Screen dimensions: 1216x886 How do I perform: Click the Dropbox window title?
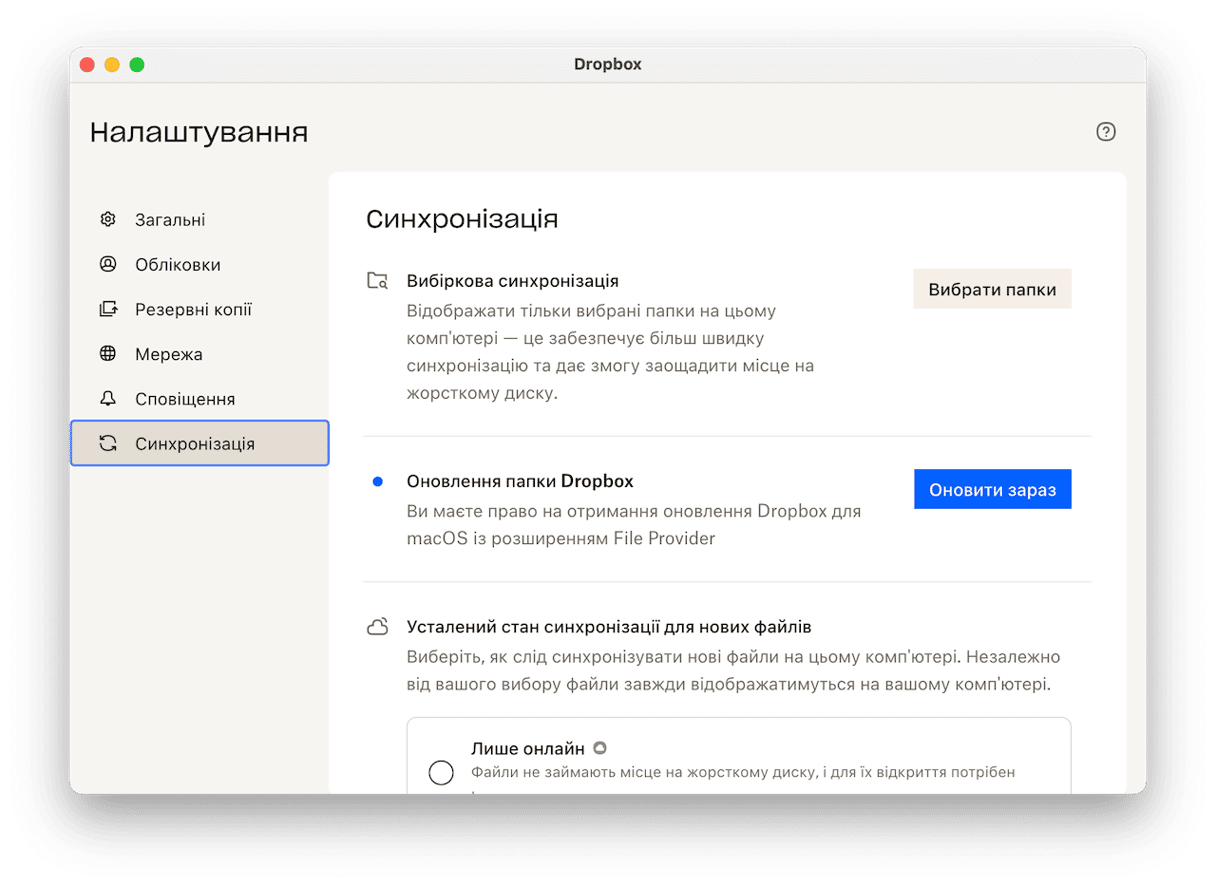pyautogui.click(x=608, y=64)
